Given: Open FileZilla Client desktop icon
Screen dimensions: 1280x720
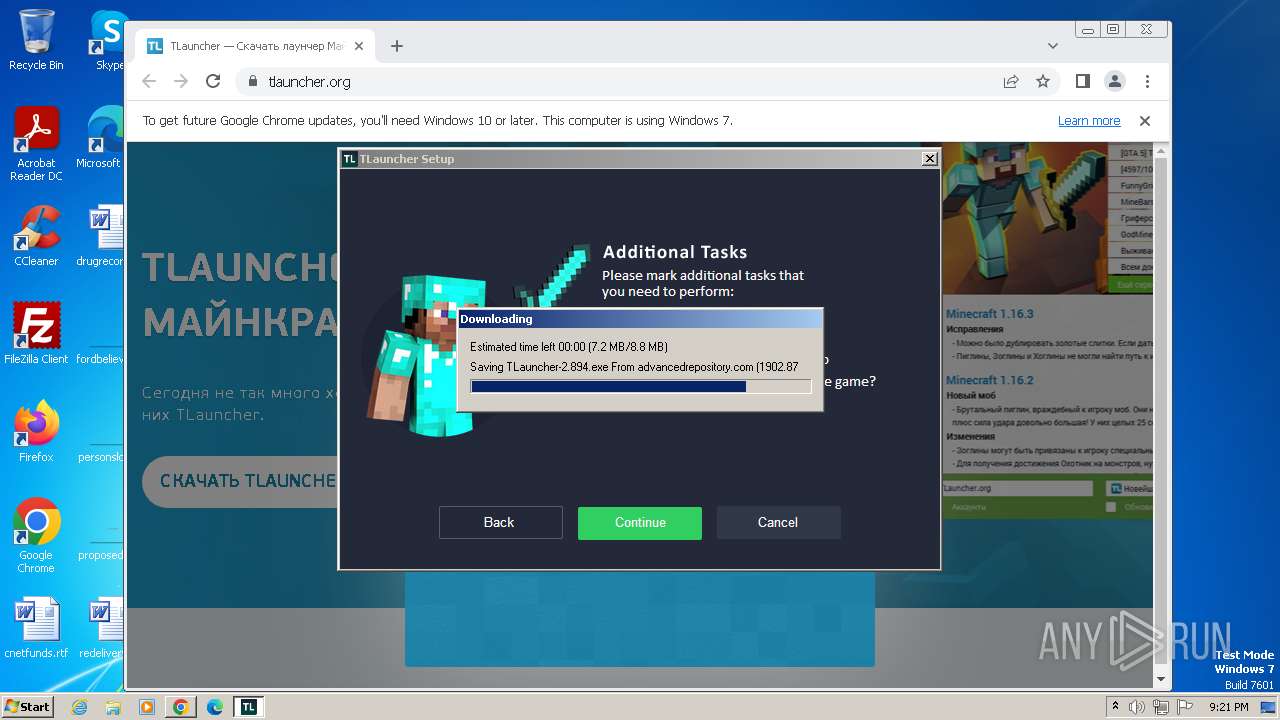Looking at the screenshot, I should (36, 333).
